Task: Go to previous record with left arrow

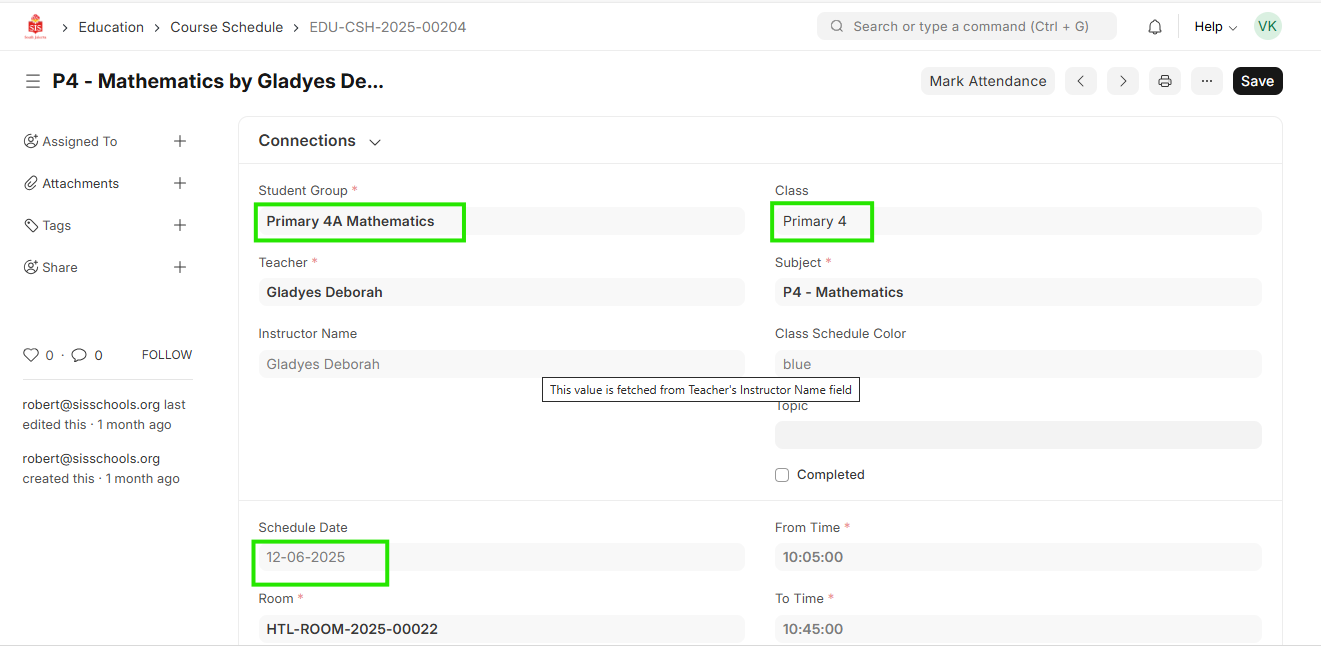Action: [x=1080, y=81]
